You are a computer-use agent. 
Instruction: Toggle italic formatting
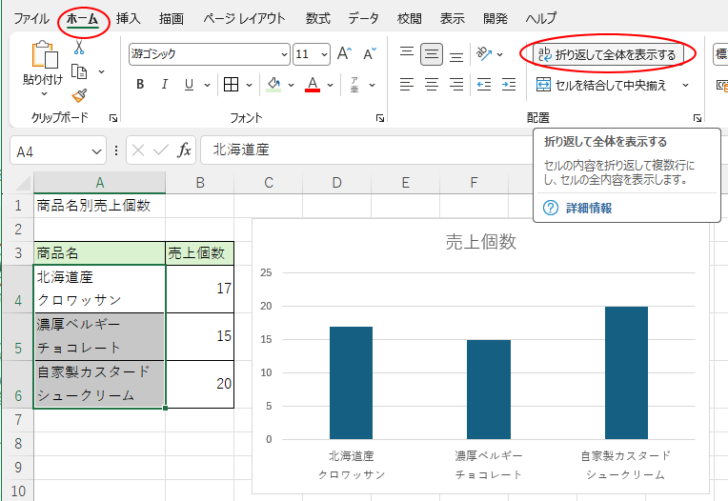[x=164, y=85]
